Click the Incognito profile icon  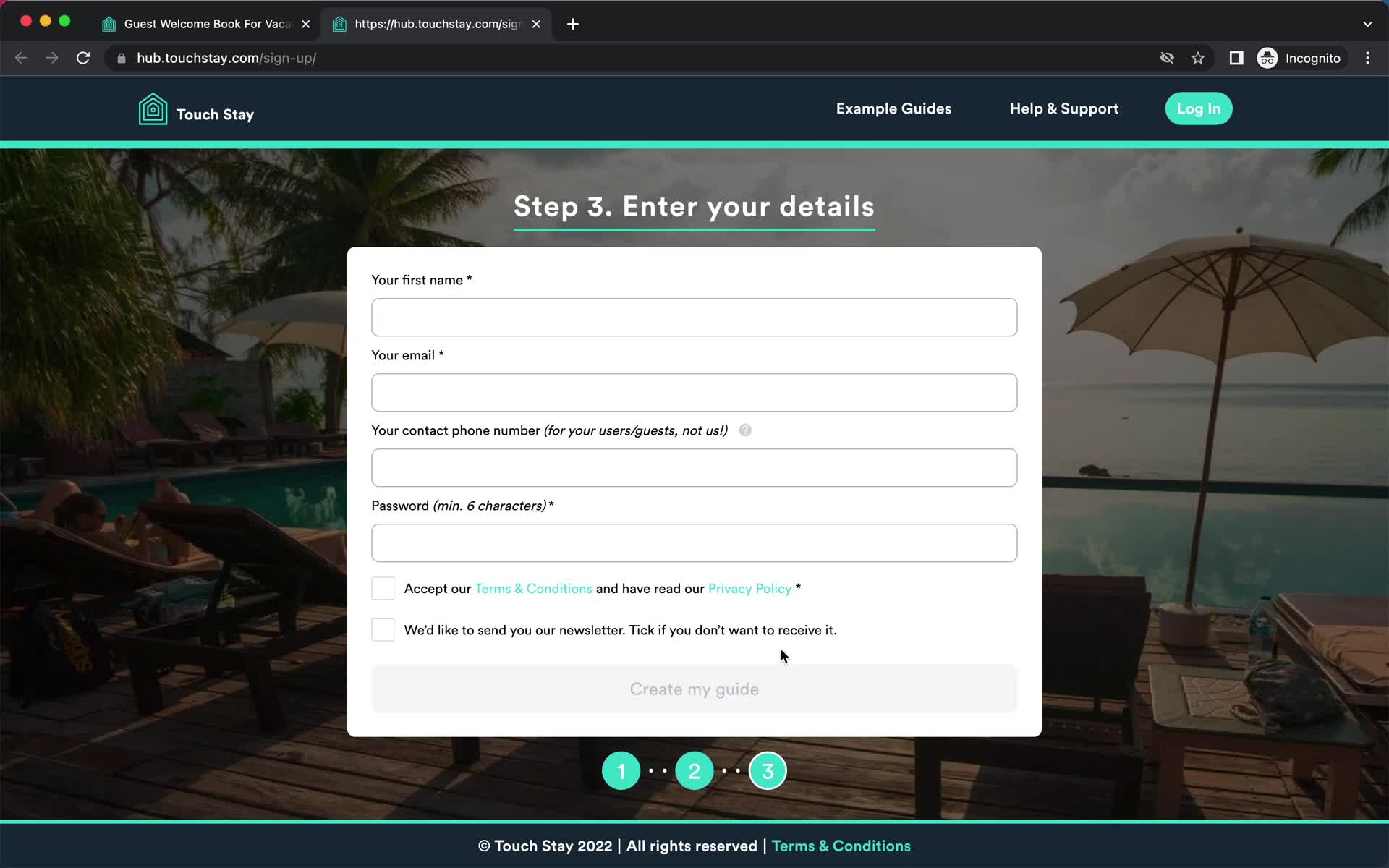(x=1267, y=58)
